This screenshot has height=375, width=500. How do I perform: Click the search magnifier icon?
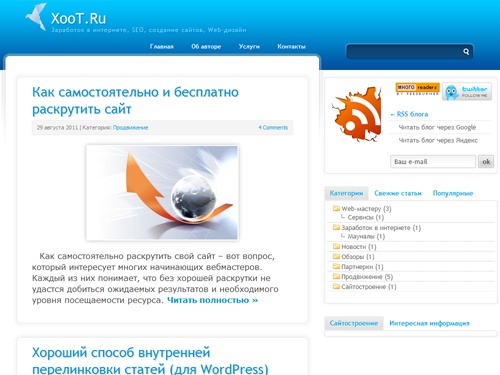click(466, 51)
